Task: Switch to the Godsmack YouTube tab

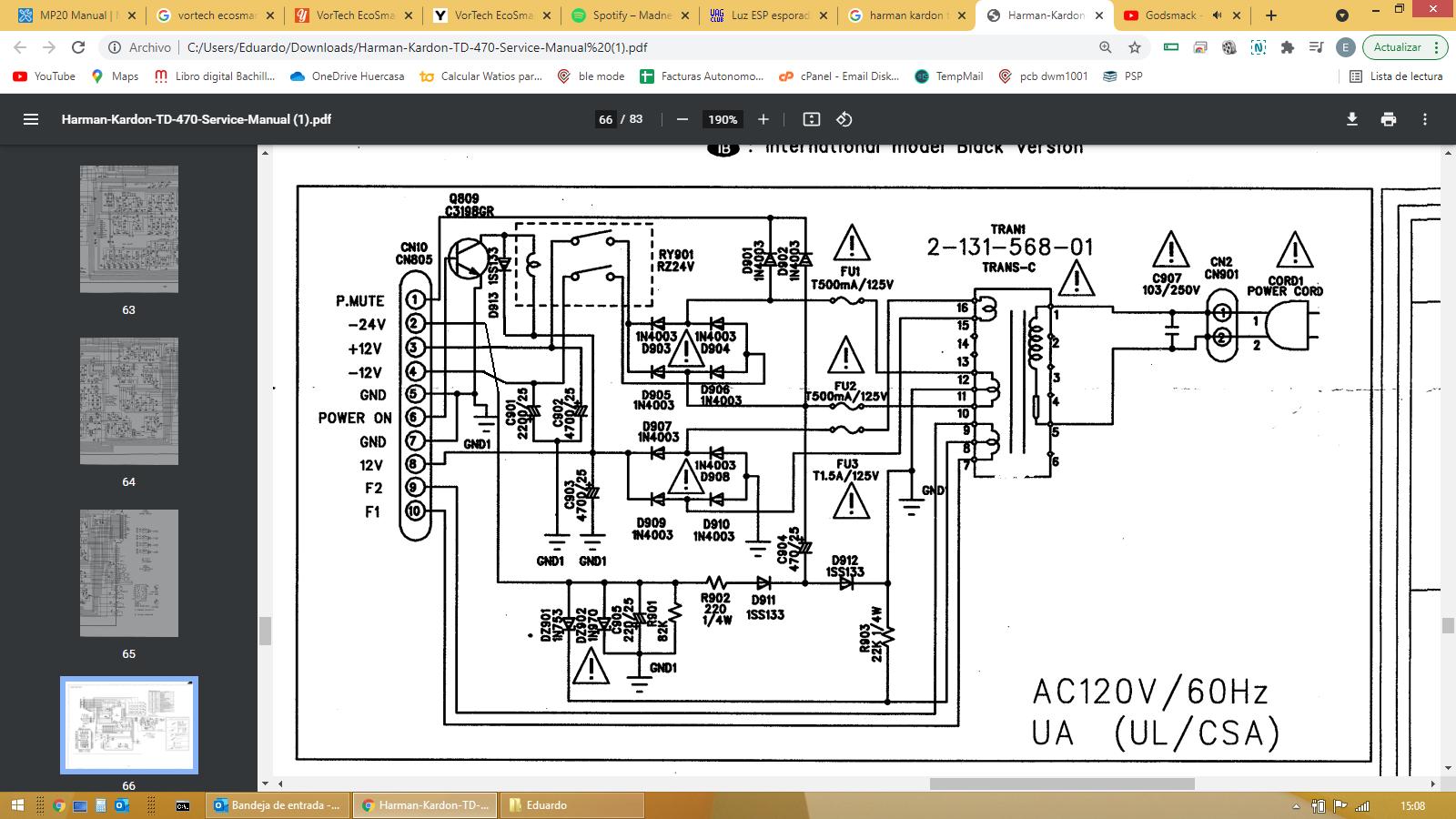Action: [x=1179, y=15]
